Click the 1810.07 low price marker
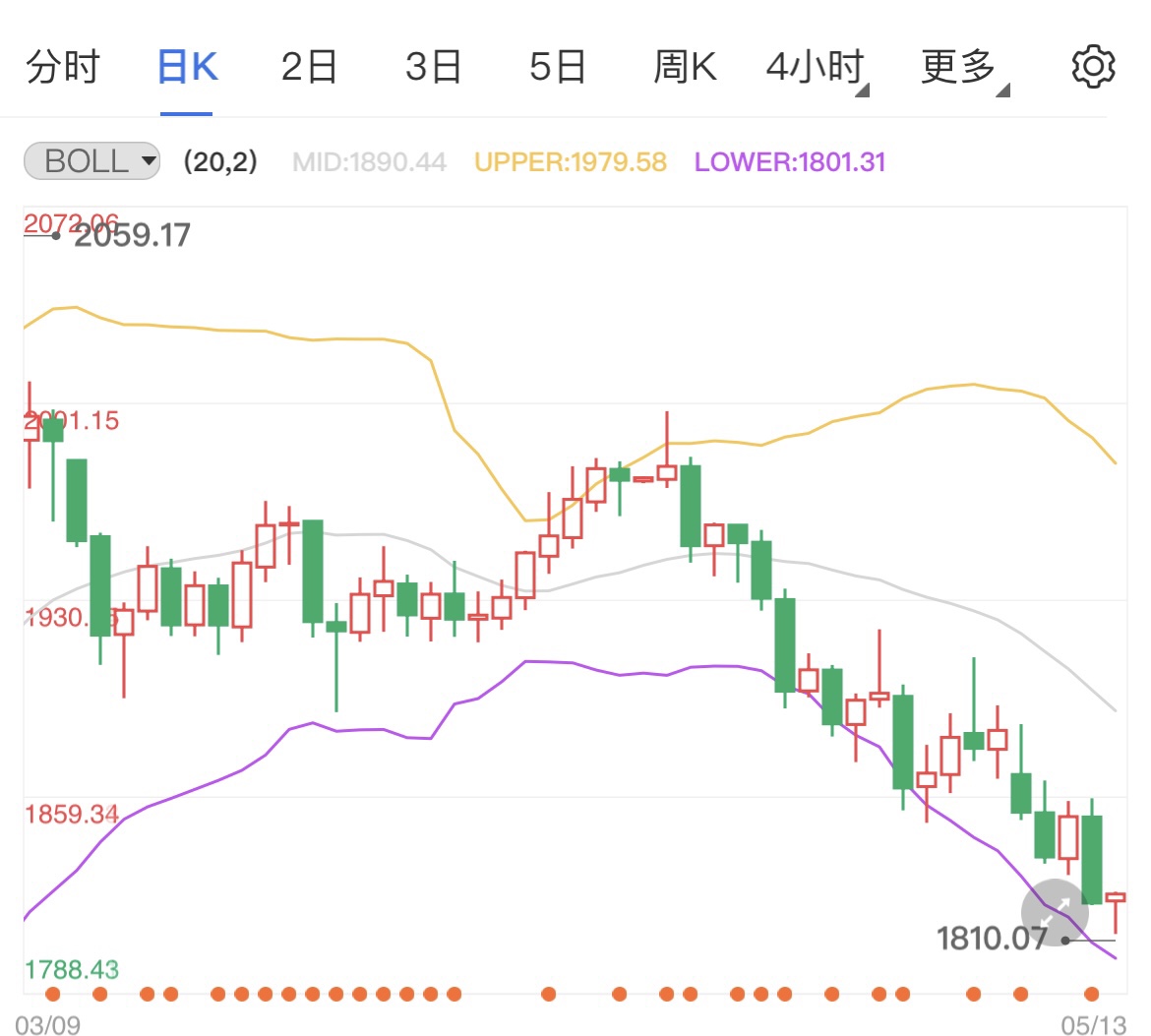The width and height of the screenshot is (1151, 1036). pos(992,939)
